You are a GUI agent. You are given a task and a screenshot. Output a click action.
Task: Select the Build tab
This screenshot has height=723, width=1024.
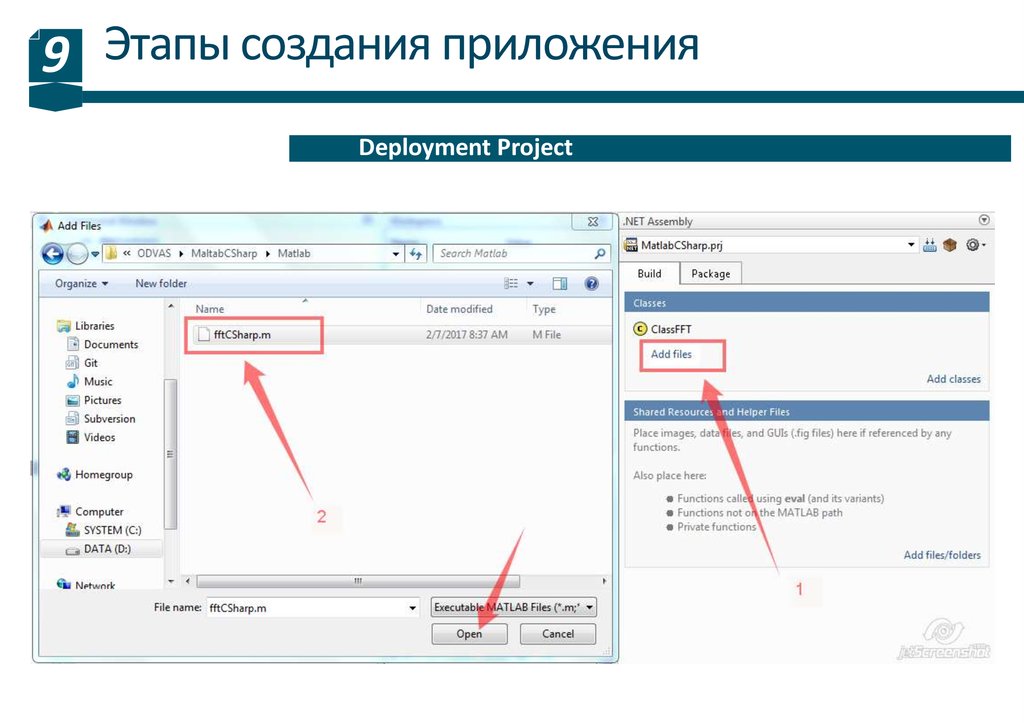coord(649,274)
